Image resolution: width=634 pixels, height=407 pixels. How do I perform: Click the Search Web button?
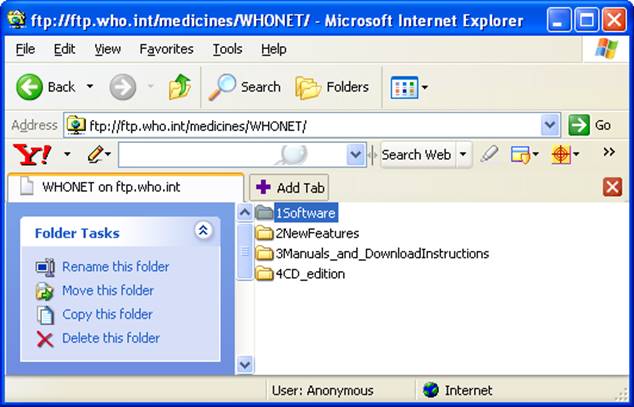pos(416,154)
